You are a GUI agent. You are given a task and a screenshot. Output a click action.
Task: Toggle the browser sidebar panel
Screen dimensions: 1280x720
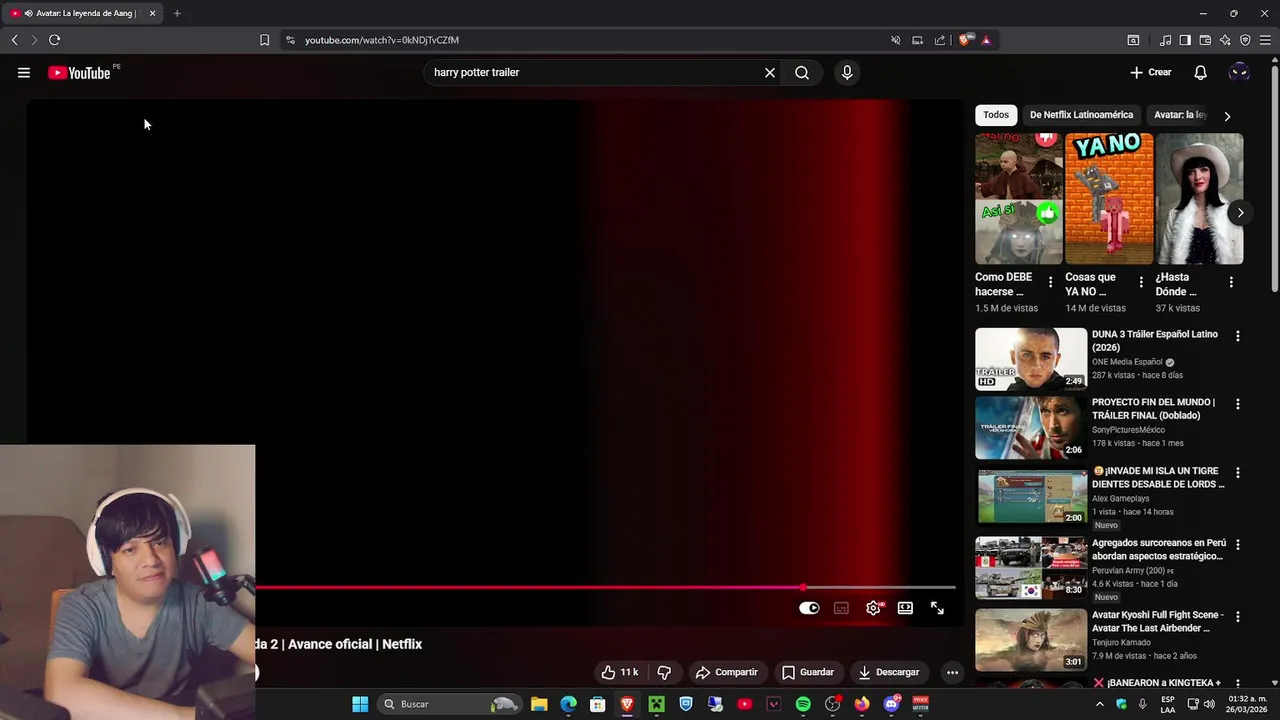pos(1185,40)
